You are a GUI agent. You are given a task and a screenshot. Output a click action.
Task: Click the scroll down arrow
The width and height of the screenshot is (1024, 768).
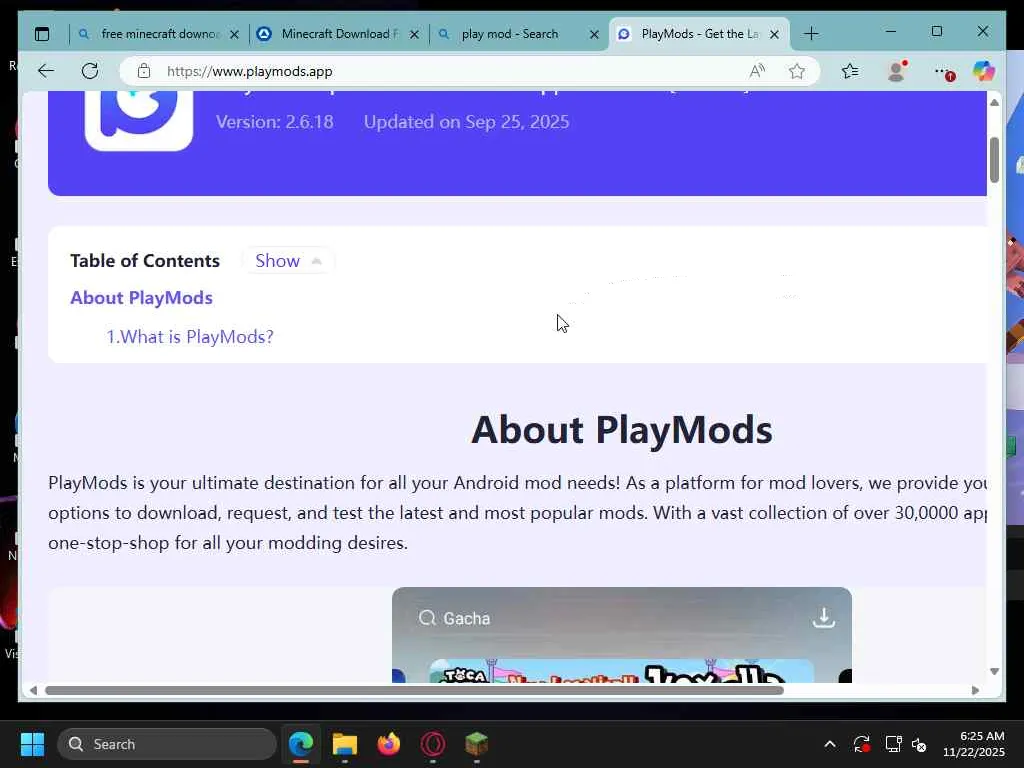coord(995,671)
